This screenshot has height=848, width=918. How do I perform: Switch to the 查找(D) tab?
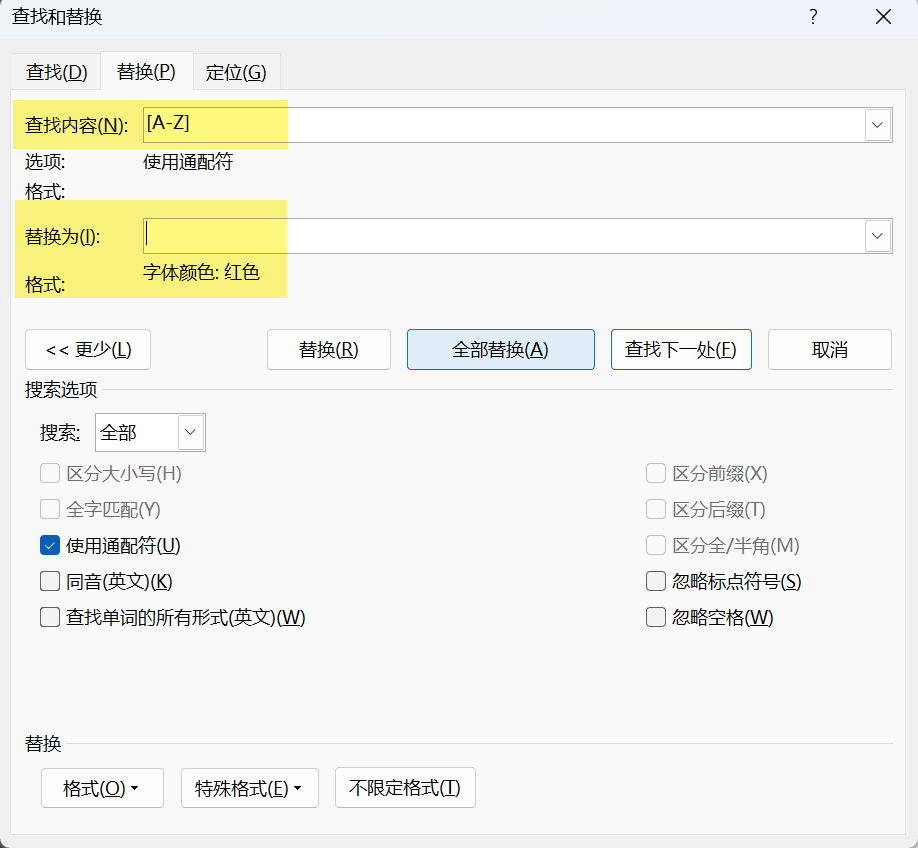56,72
